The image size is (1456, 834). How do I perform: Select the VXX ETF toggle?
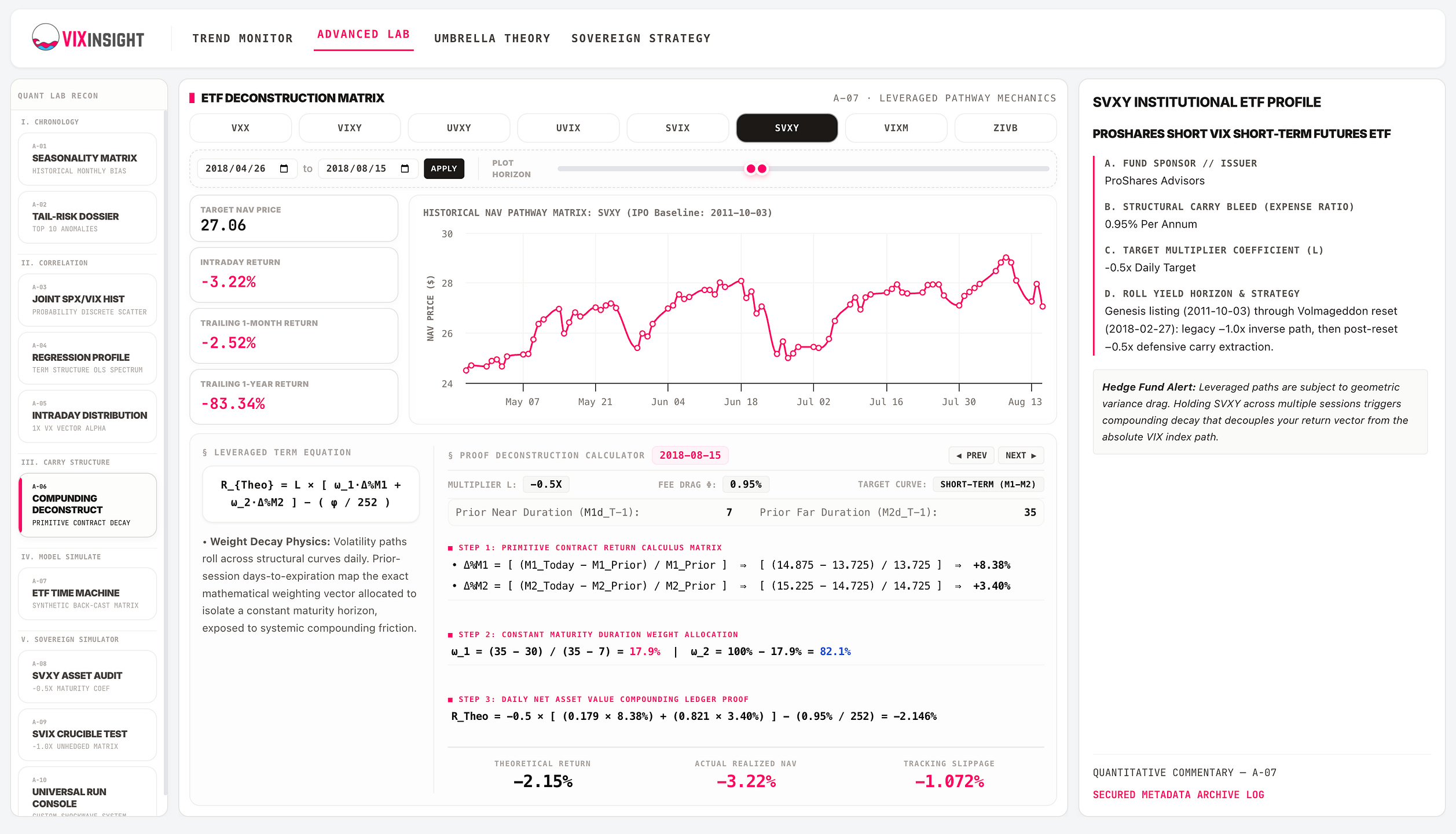(x=240, y=128)
